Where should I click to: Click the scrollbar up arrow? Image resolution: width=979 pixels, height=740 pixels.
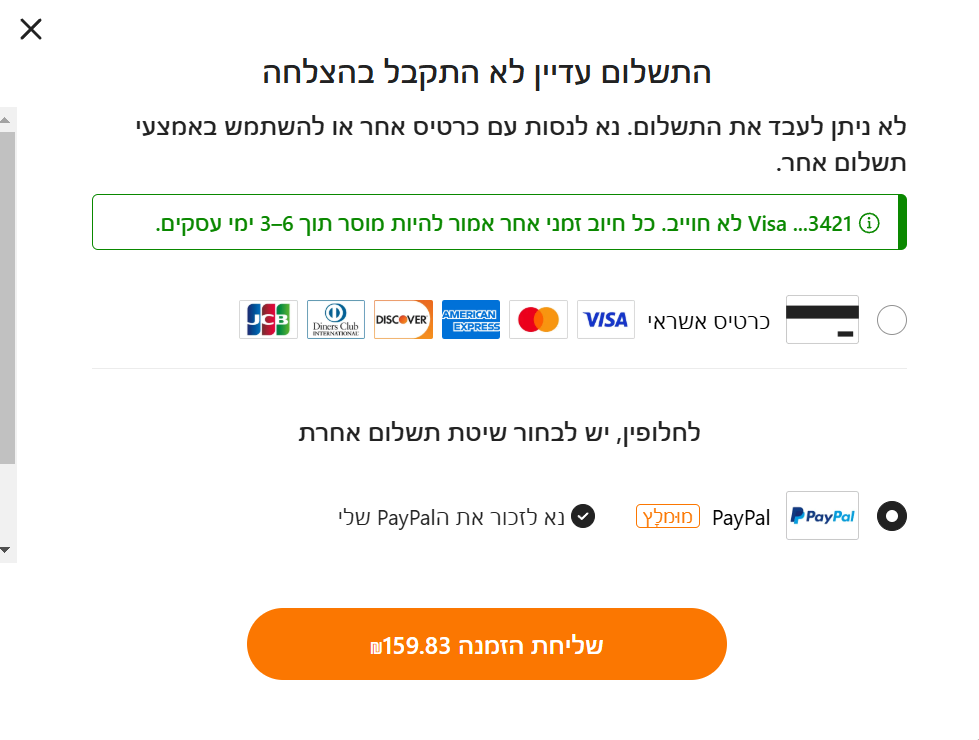[8, 118]
